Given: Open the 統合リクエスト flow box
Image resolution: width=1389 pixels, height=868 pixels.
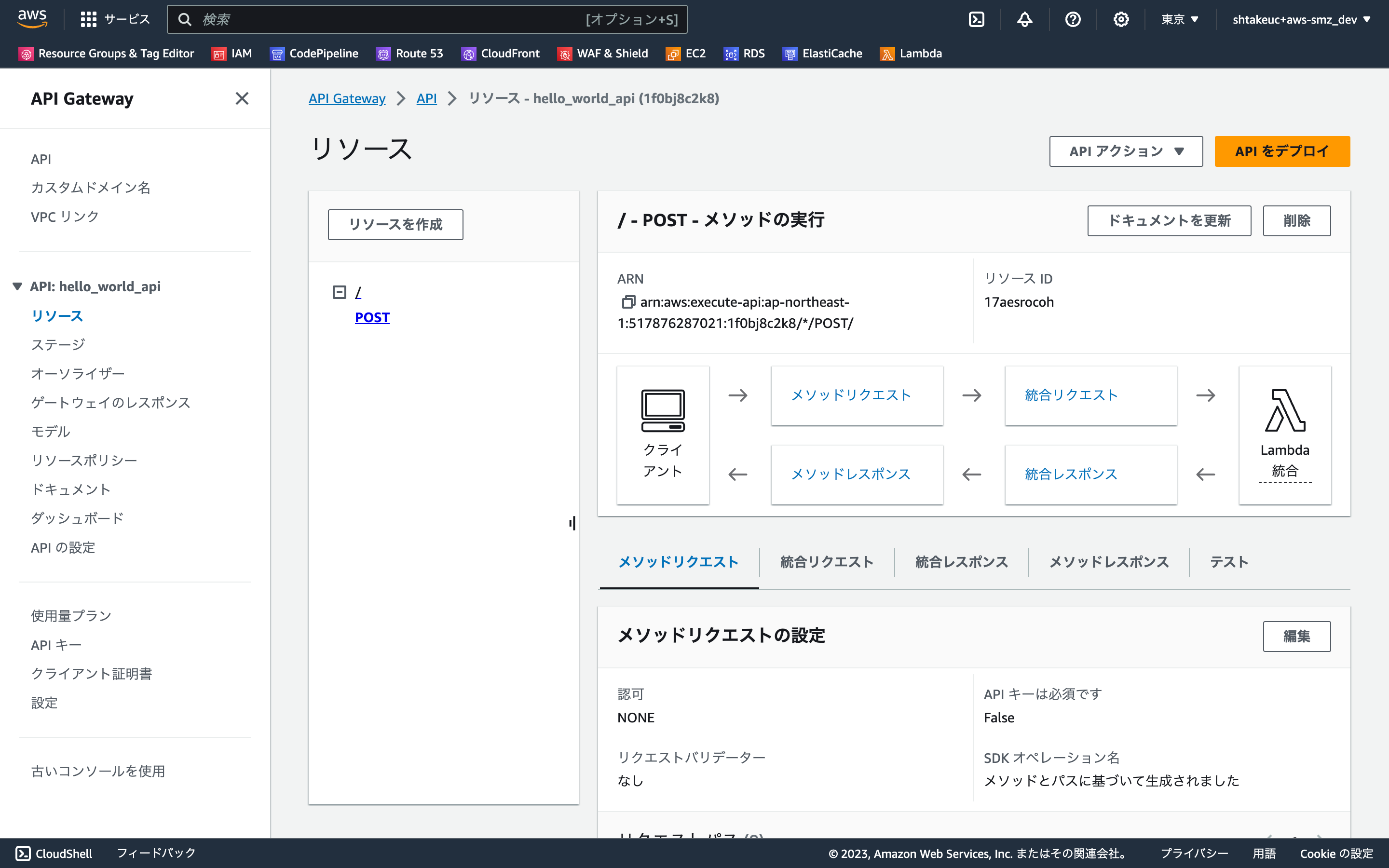Looking at the screenshot, I should click(x=1090, y=395).
